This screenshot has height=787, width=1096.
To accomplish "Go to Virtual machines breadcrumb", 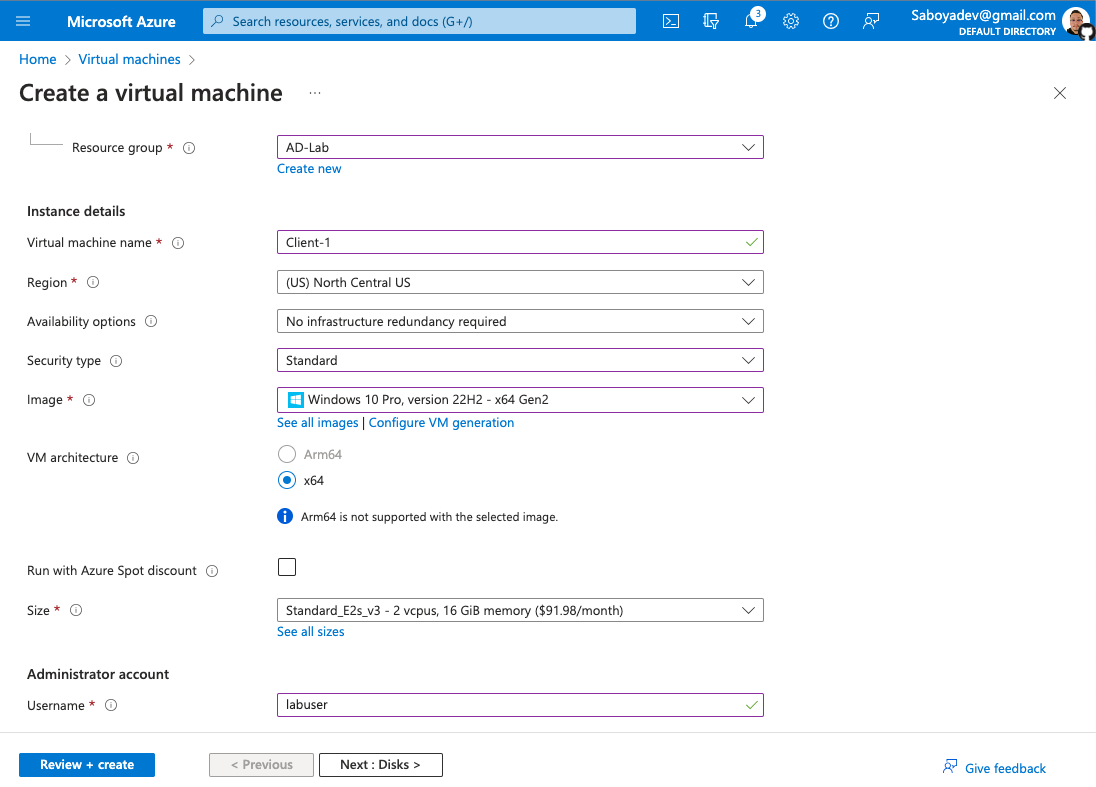I will pos(129,59).
